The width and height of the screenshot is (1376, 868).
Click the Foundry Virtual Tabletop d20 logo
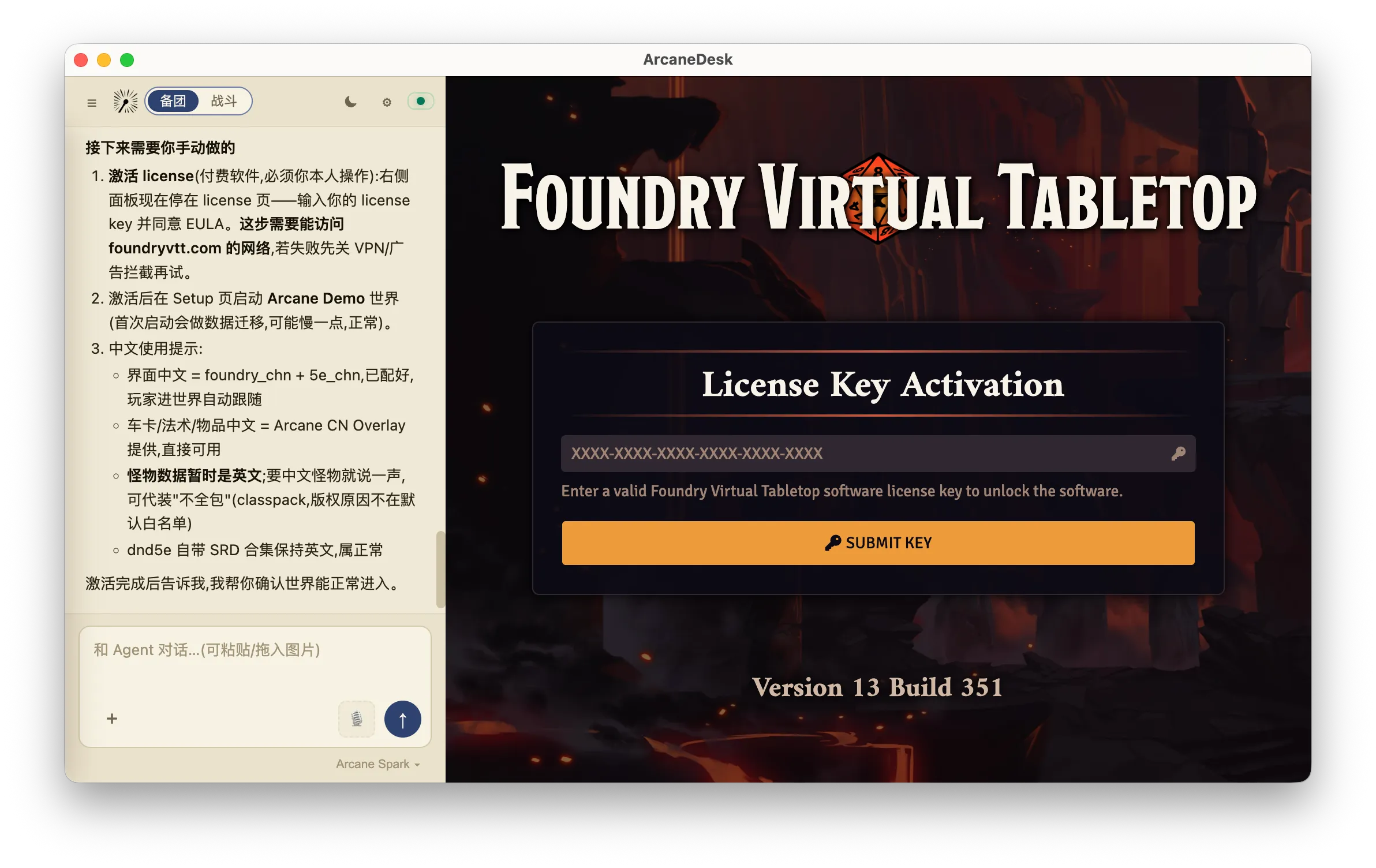[x=878, y=199]
